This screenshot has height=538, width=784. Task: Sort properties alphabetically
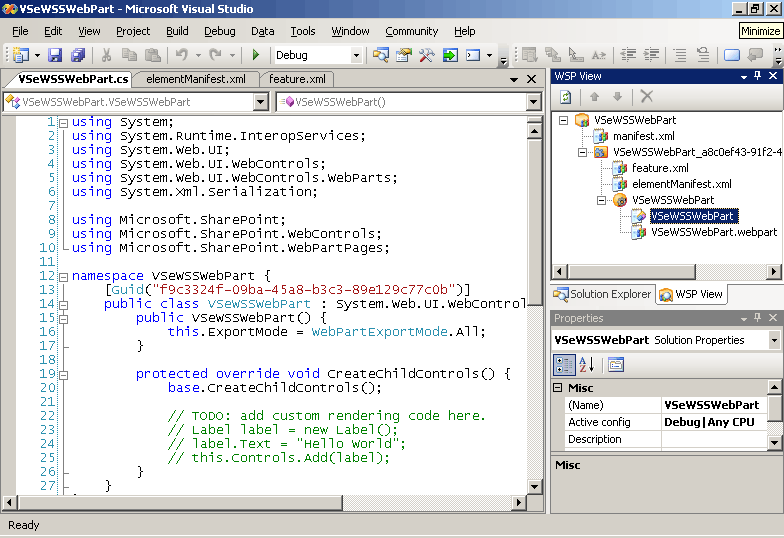tap(586, 365)
